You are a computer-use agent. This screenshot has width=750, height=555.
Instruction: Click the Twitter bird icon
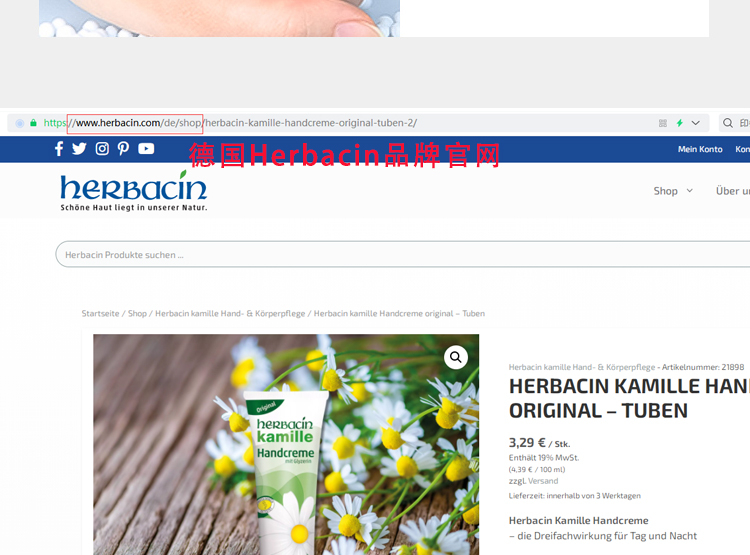[x=79, y=149]
